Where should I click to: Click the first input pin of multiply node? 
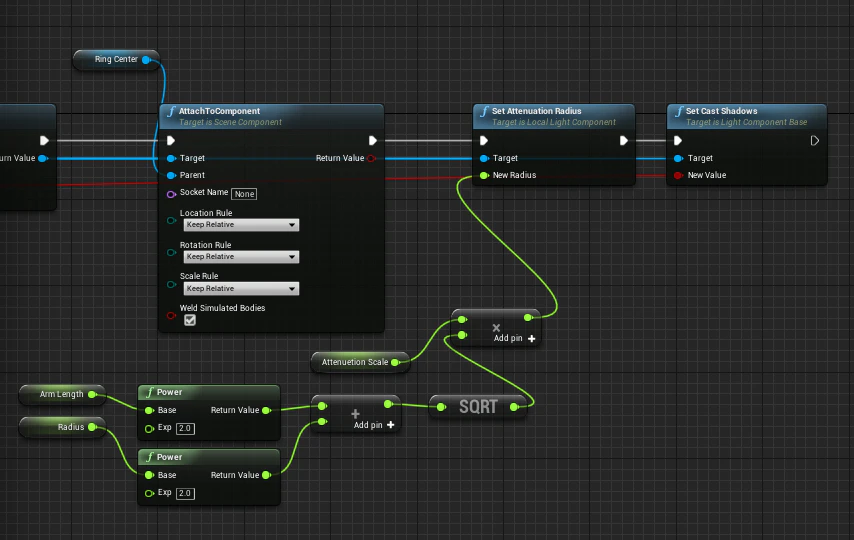pos(462,319)
